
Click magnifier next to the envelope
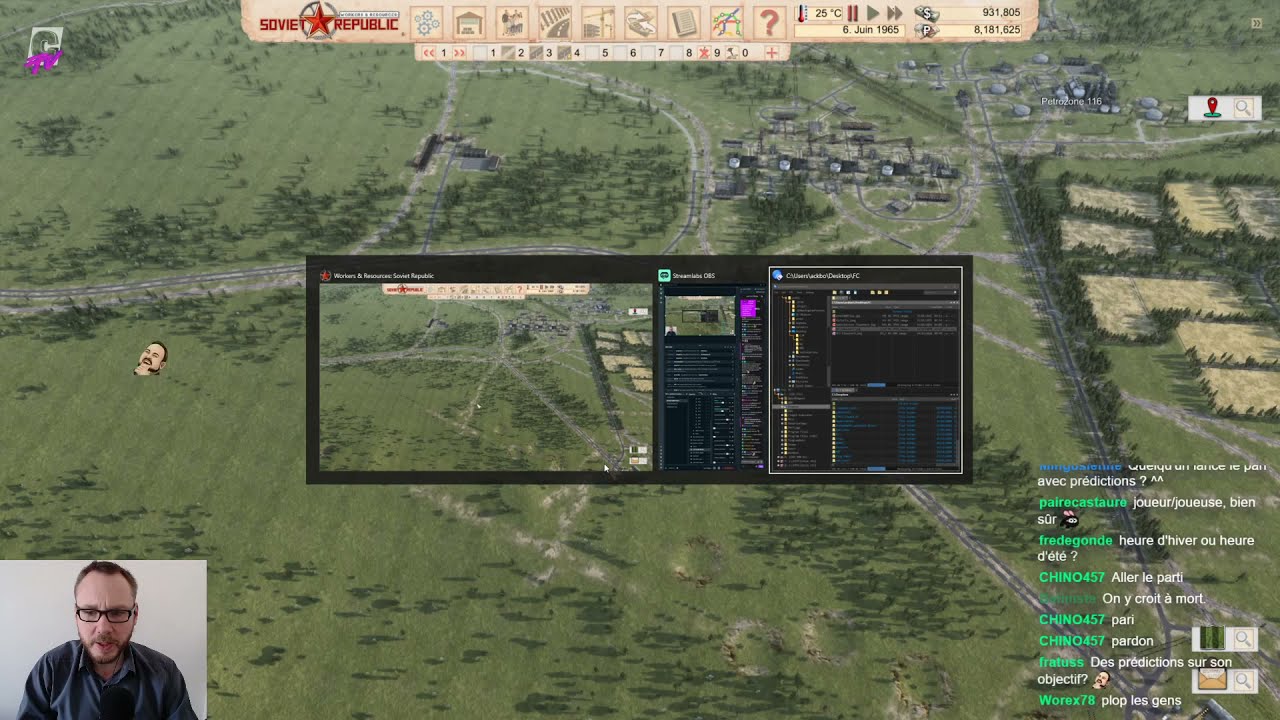coord(1243,681)
